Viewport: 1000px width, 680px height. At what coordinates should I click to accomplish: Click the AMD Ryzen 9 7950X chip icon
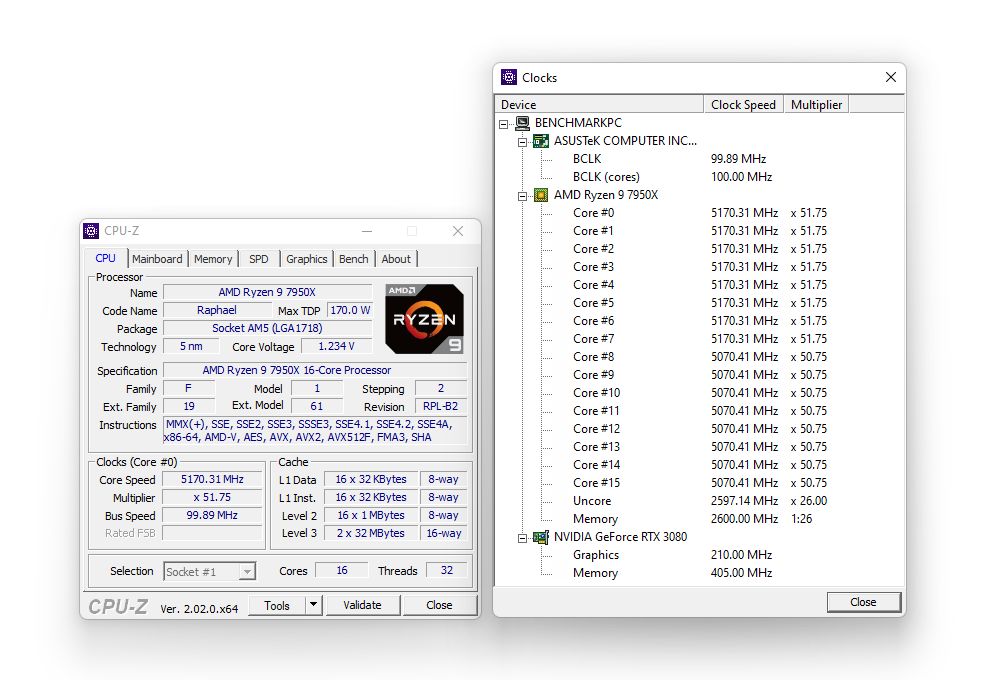pos(541,195)
